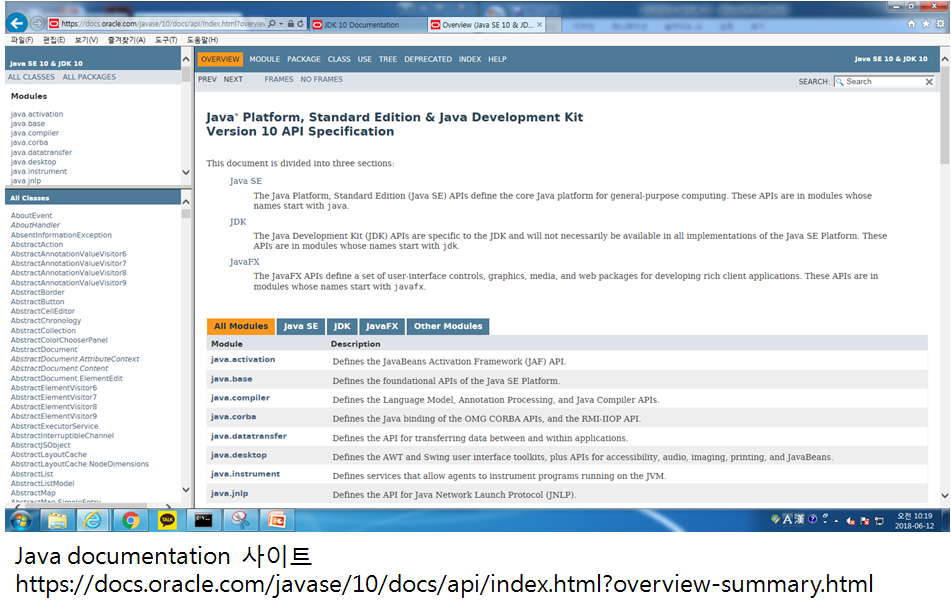This screenshot has width=951, height=604.
Task: Click the magnifier icon in Search box
Action: tap(840, 82)
